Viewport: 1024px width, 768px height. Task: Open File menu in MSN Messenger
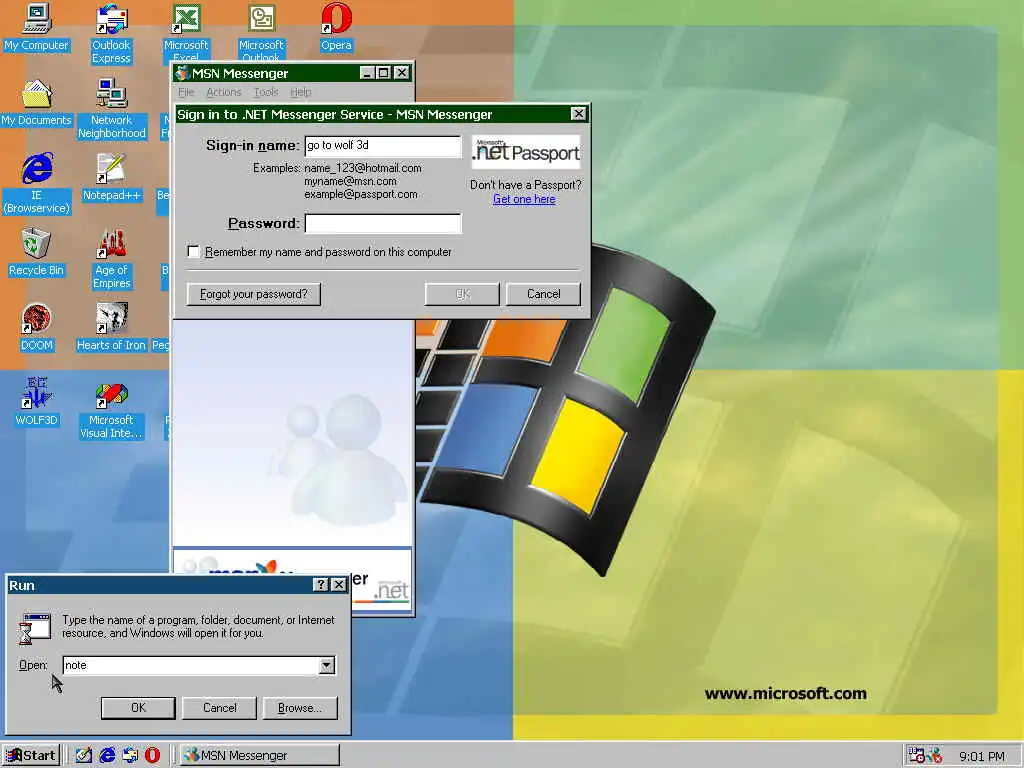pyautogui.click(x=186, y=92)
